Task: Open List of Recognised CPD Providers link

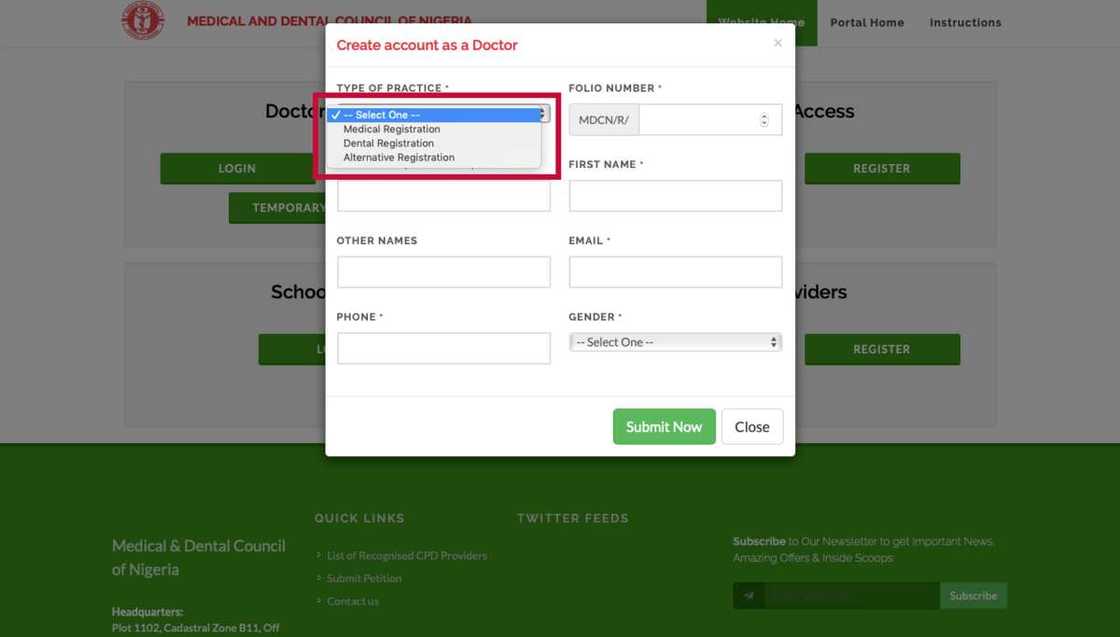Action: point(406,555)
